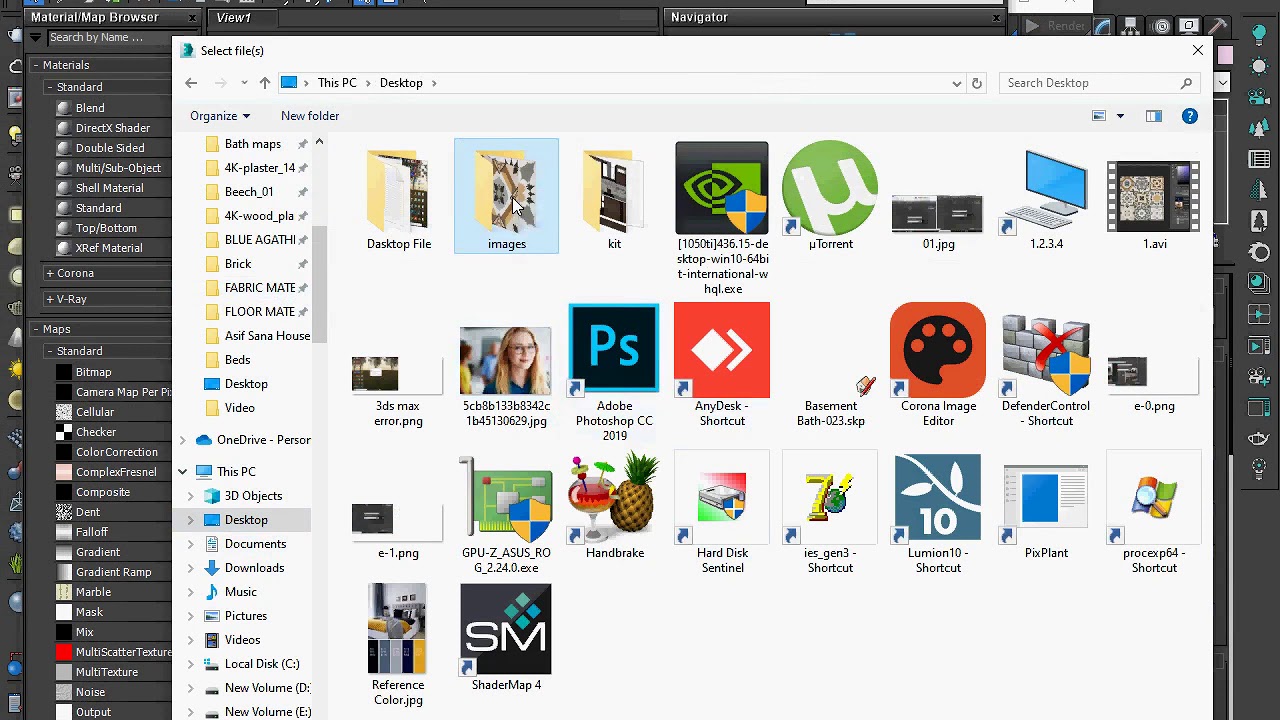Open the Organize dropdown menu
1280x720 pixels.
coord(220,116)
